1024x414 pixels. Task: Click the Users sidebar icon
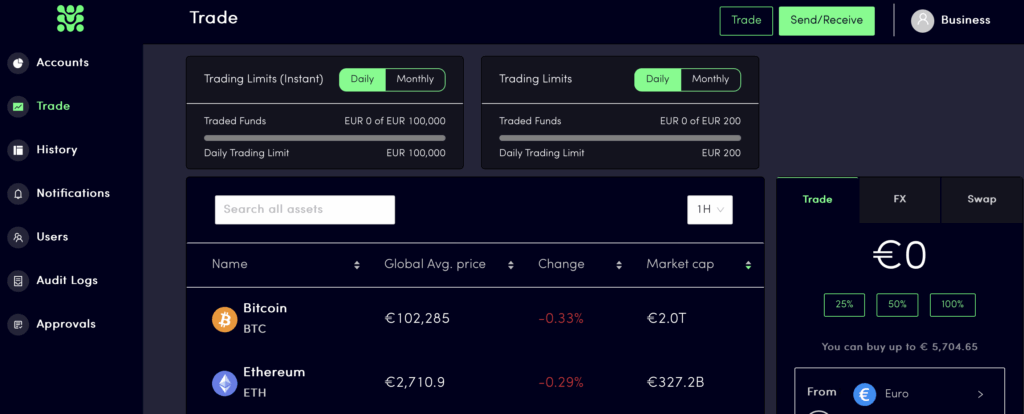pos(18,237)
